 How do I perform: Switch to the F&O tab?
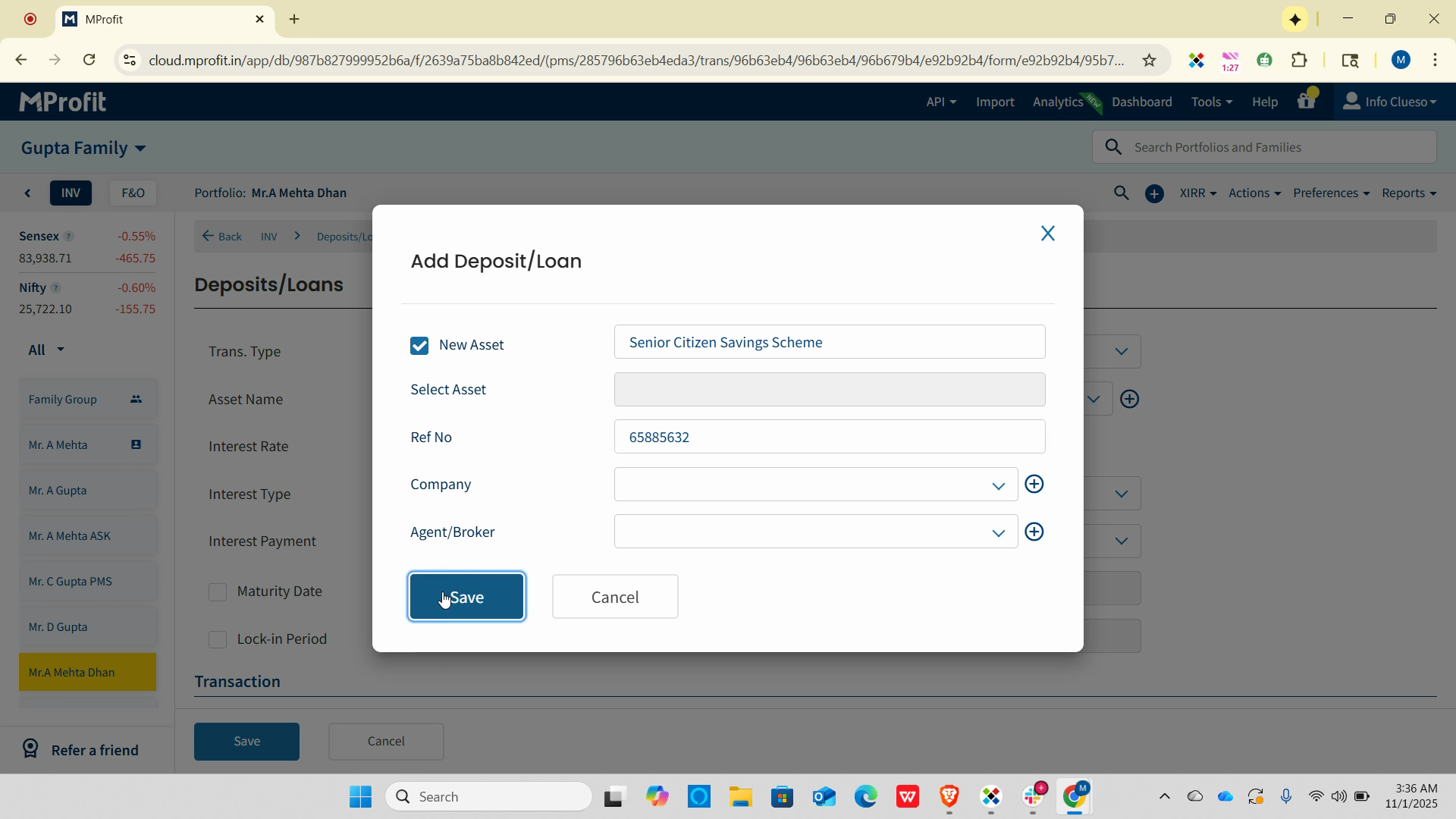133,193
